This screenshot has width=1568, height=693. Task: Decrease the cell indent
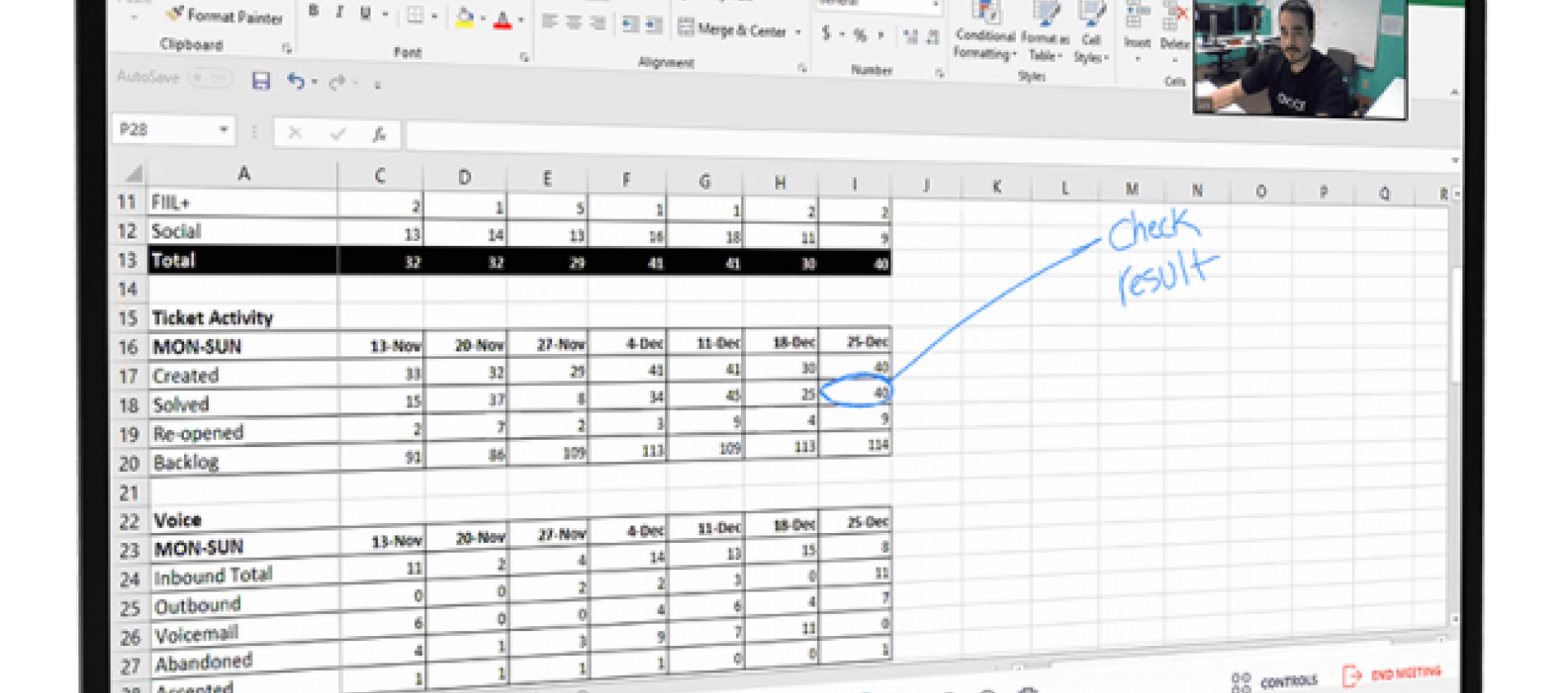[631, 25]
